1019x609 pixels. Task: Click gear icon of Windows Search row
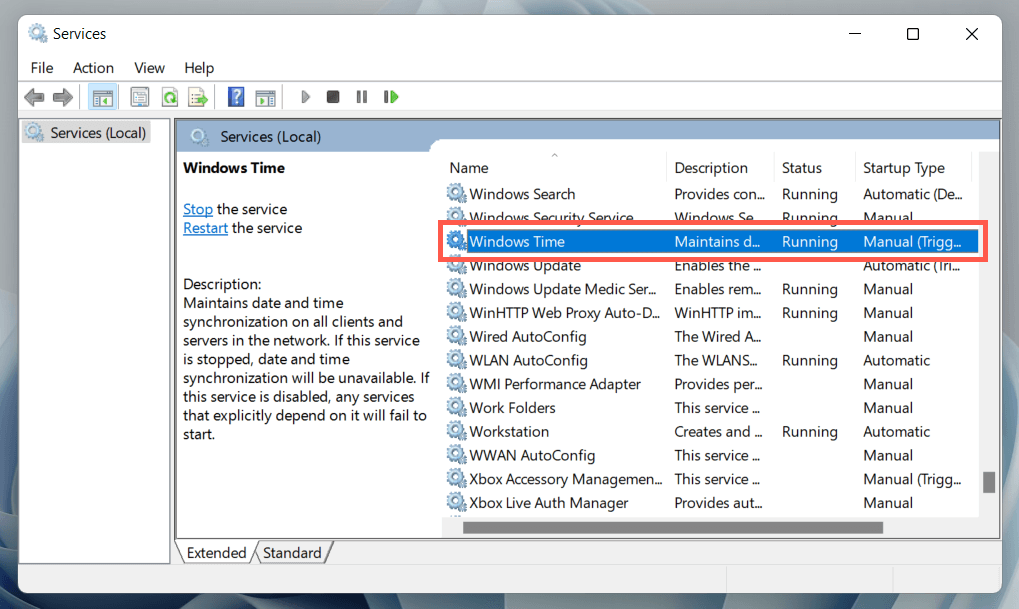(456, 193)
